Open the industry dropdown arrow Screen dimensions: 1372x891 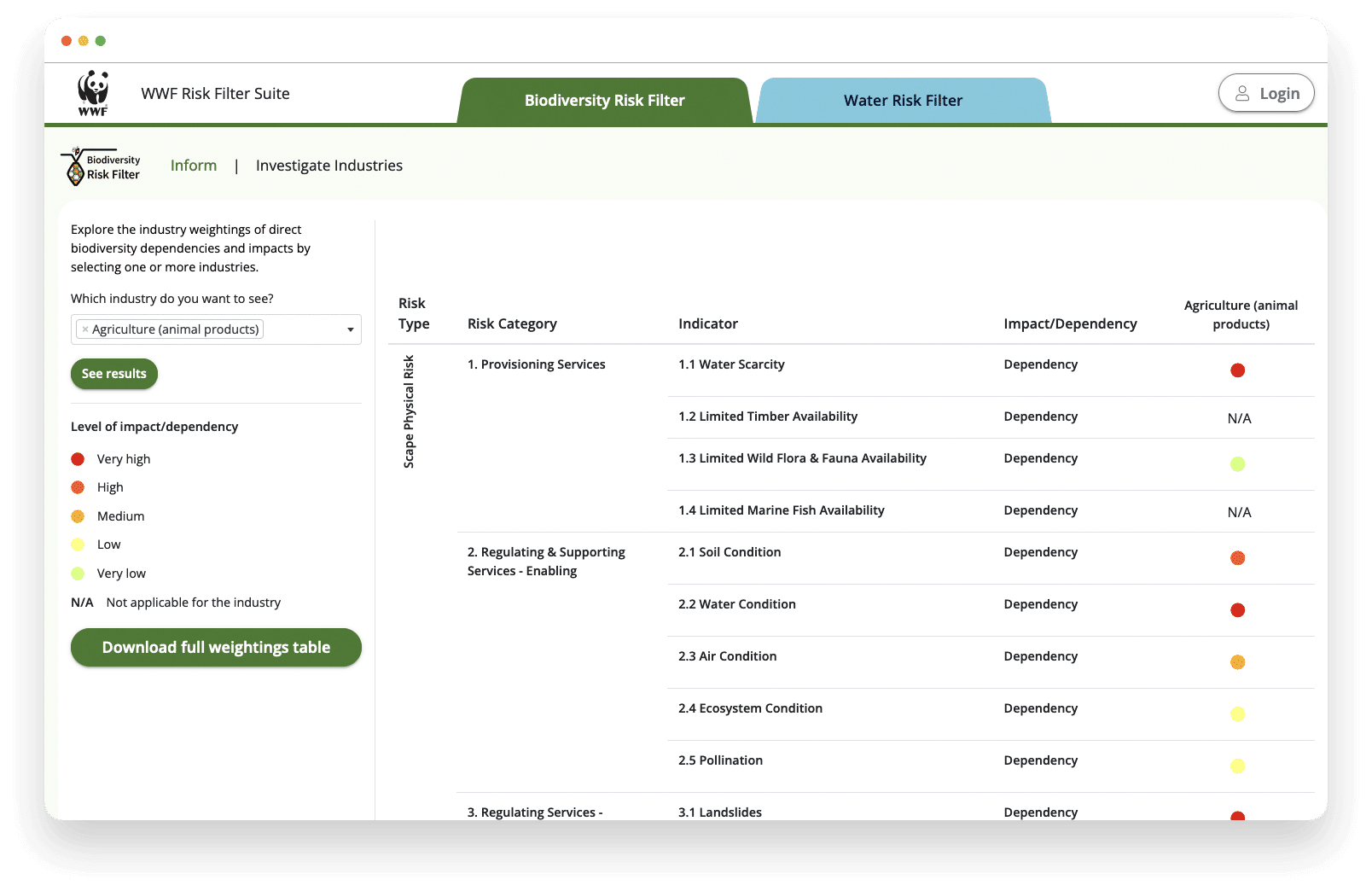point(350,330)
